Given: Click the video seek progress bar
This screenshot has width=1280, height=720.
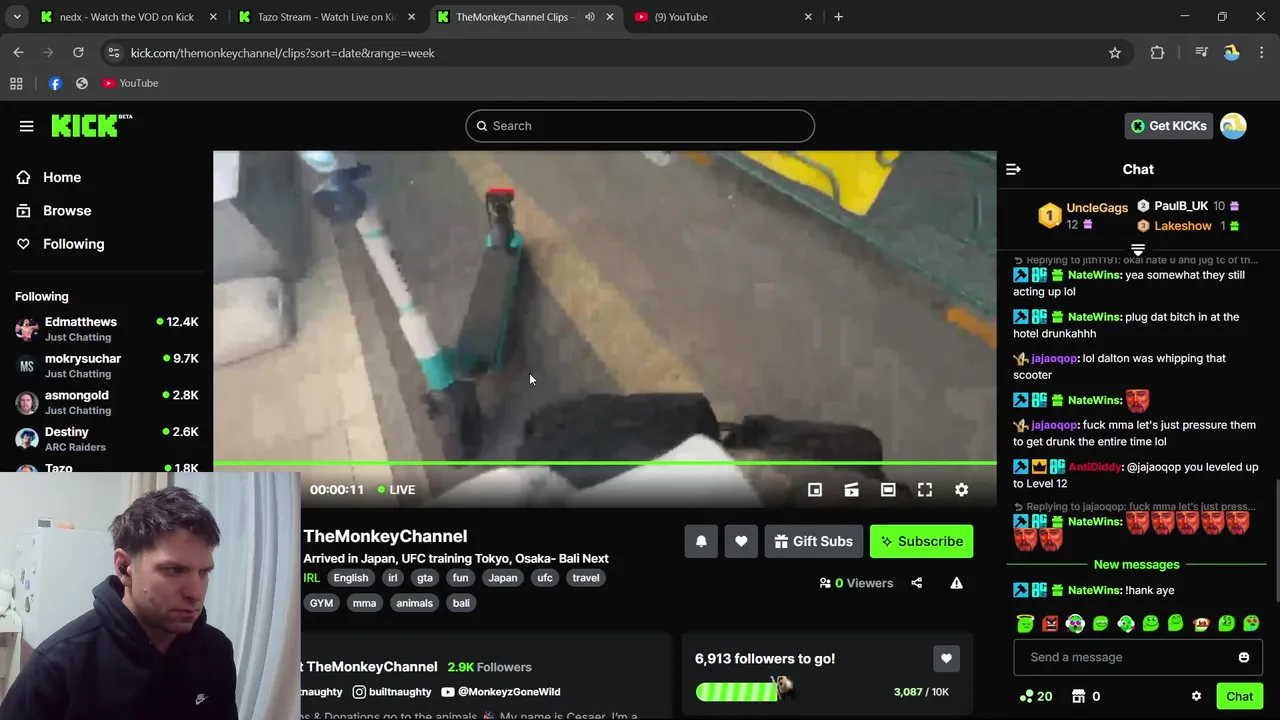Looking at the screenshot, I should pos(604,463).
